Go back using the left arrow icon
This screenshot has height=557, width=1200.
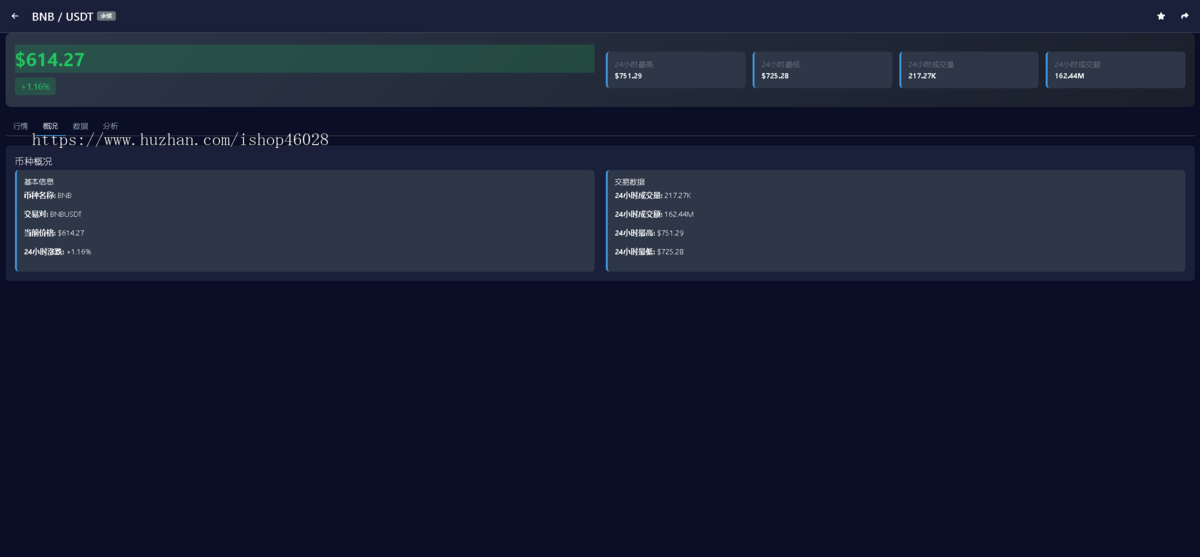click(x=15, y=16)
